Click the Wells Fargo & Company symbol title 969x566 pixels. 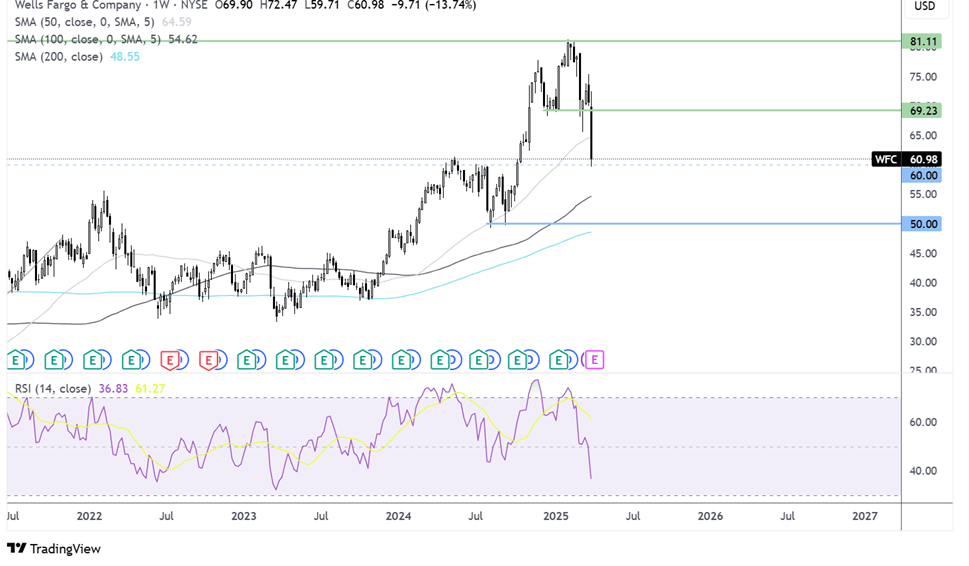point(78,6)
